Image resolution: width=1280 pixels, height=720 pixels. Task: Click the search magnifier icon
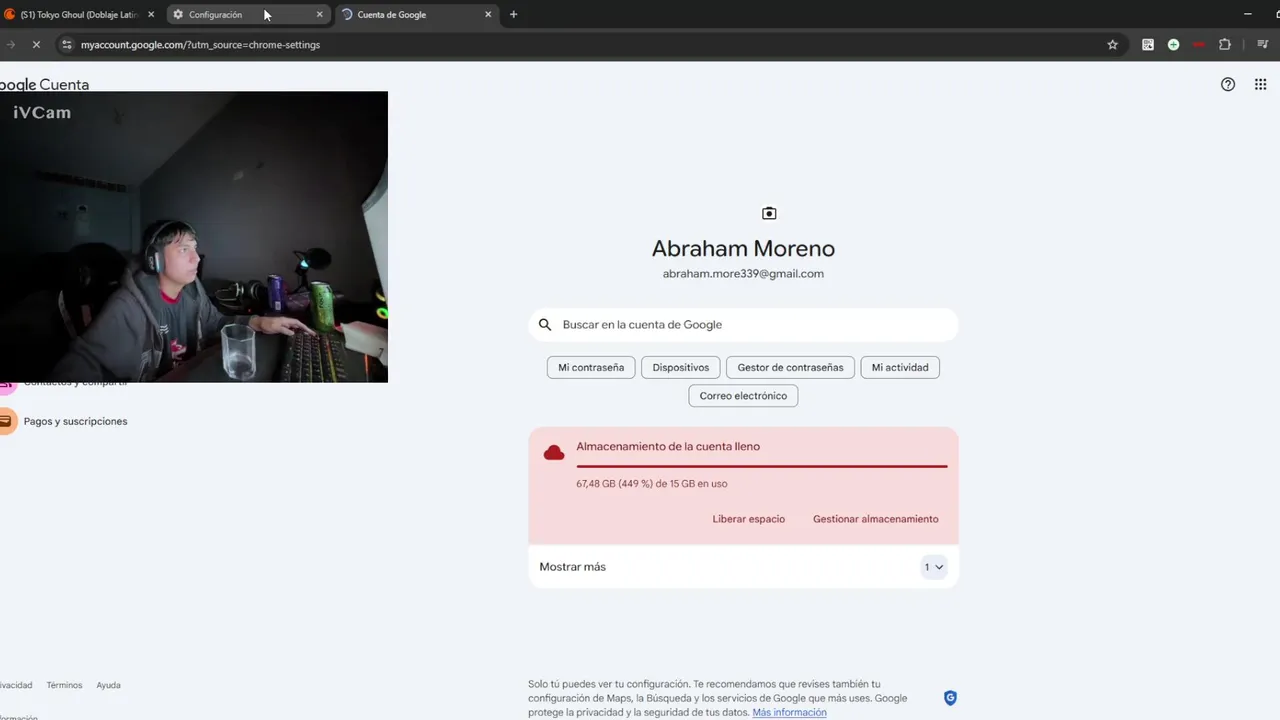(x=545, y=325)
